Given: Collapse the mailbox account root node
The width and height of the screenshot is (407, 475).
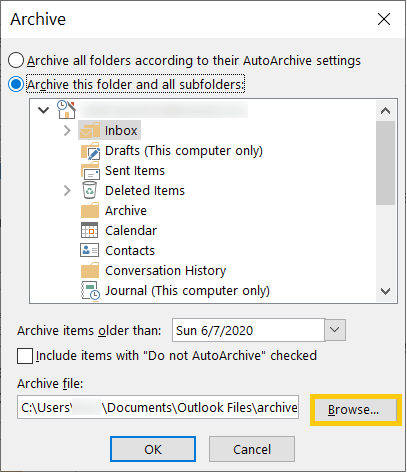Looking at the screenshot, I should coord(44,110).
